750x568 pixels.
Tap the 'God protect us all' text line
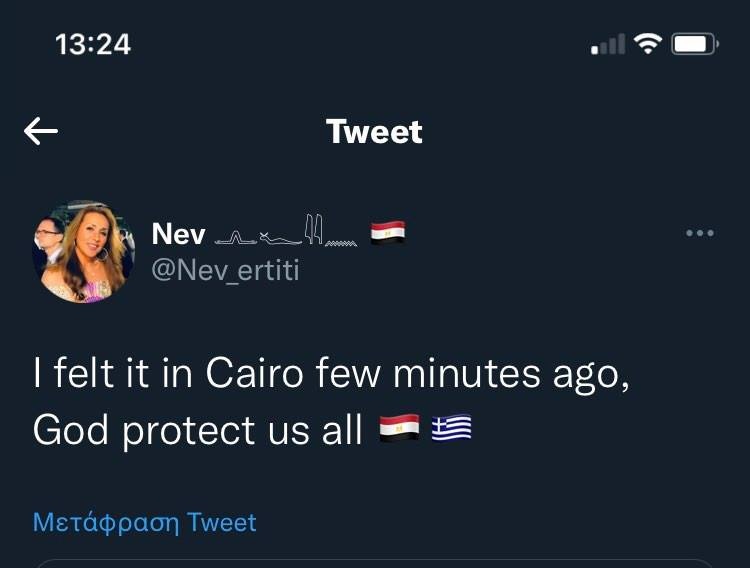click(197, 430)
